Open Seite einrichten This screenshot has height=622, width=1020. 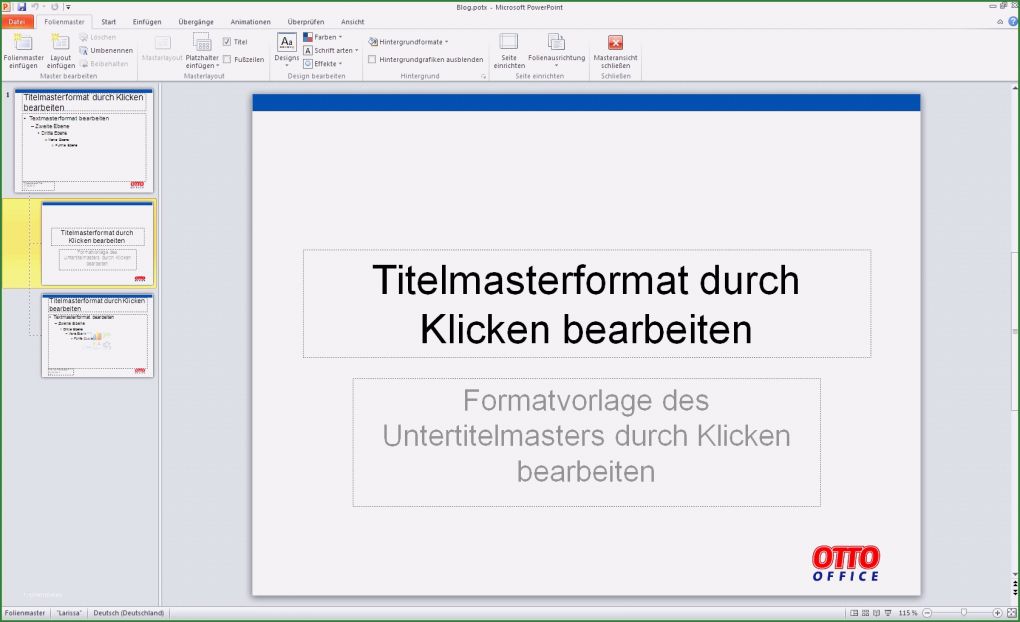507,48
